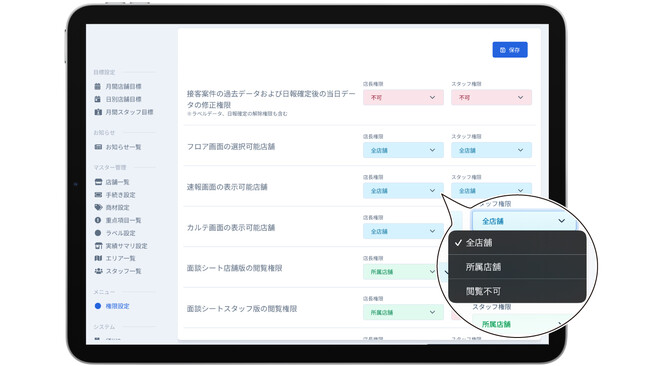
Task: Choose 所属店舗 in the open dropdown list
Action: pyautogui.click(x=517, y=267)
